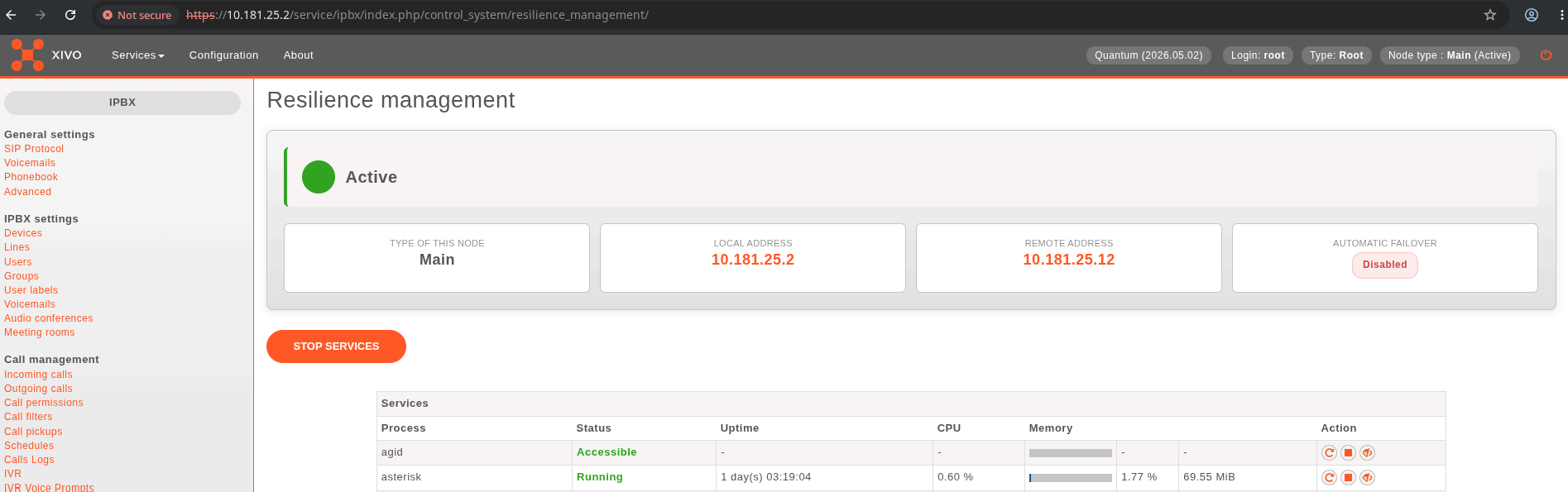The image size is (1568, 492).
Task: Open the Devices page
Action: pyautogui.click(x=23, y=233)
